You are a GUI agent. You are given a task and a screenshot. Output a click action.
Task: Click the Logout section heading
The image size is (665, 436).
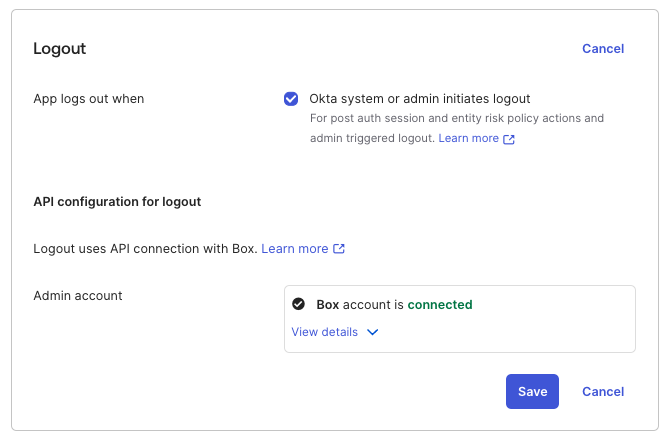click(59, 48)
